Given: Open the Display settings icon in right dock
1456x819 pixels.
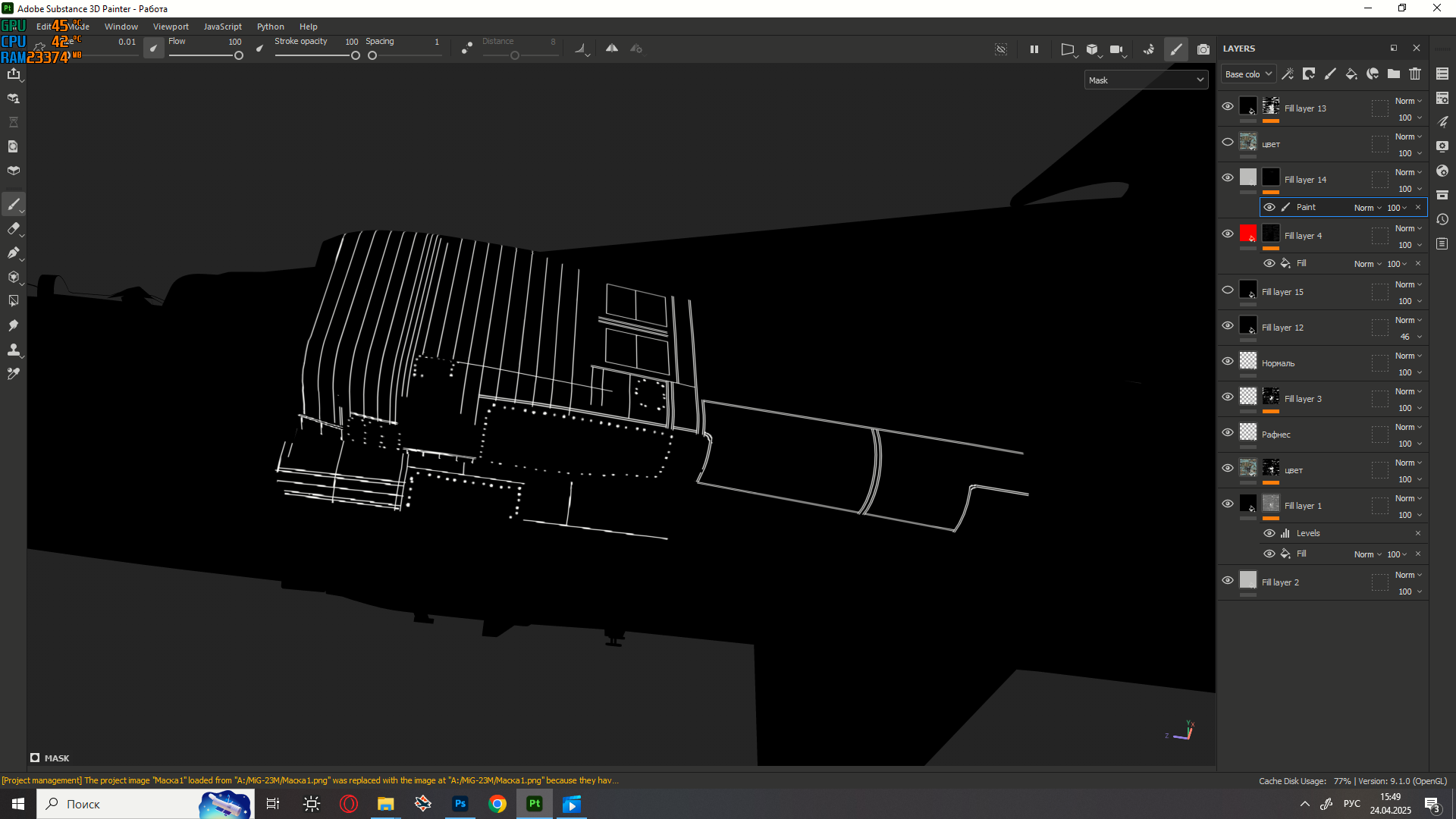Looking at the screenshot, I should click(1442, 146).
